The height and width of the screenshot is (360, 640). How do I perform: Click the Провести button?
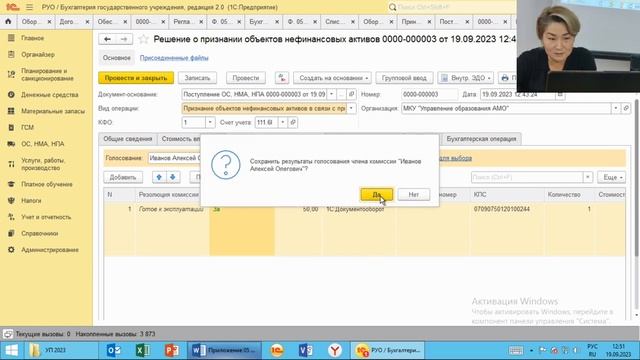[246, 78]
